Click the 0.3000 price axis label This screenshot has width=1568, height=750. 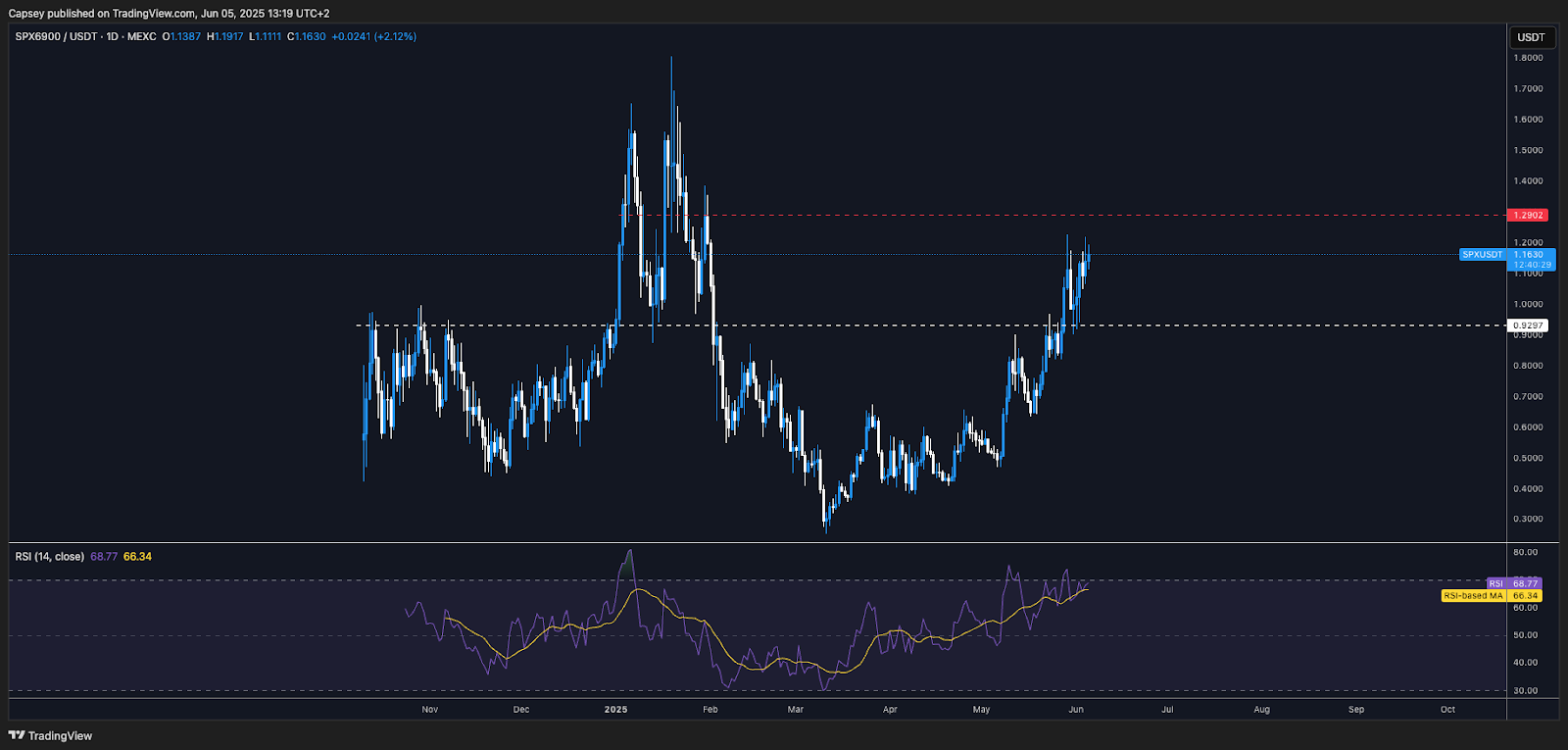click(1528, 520)
